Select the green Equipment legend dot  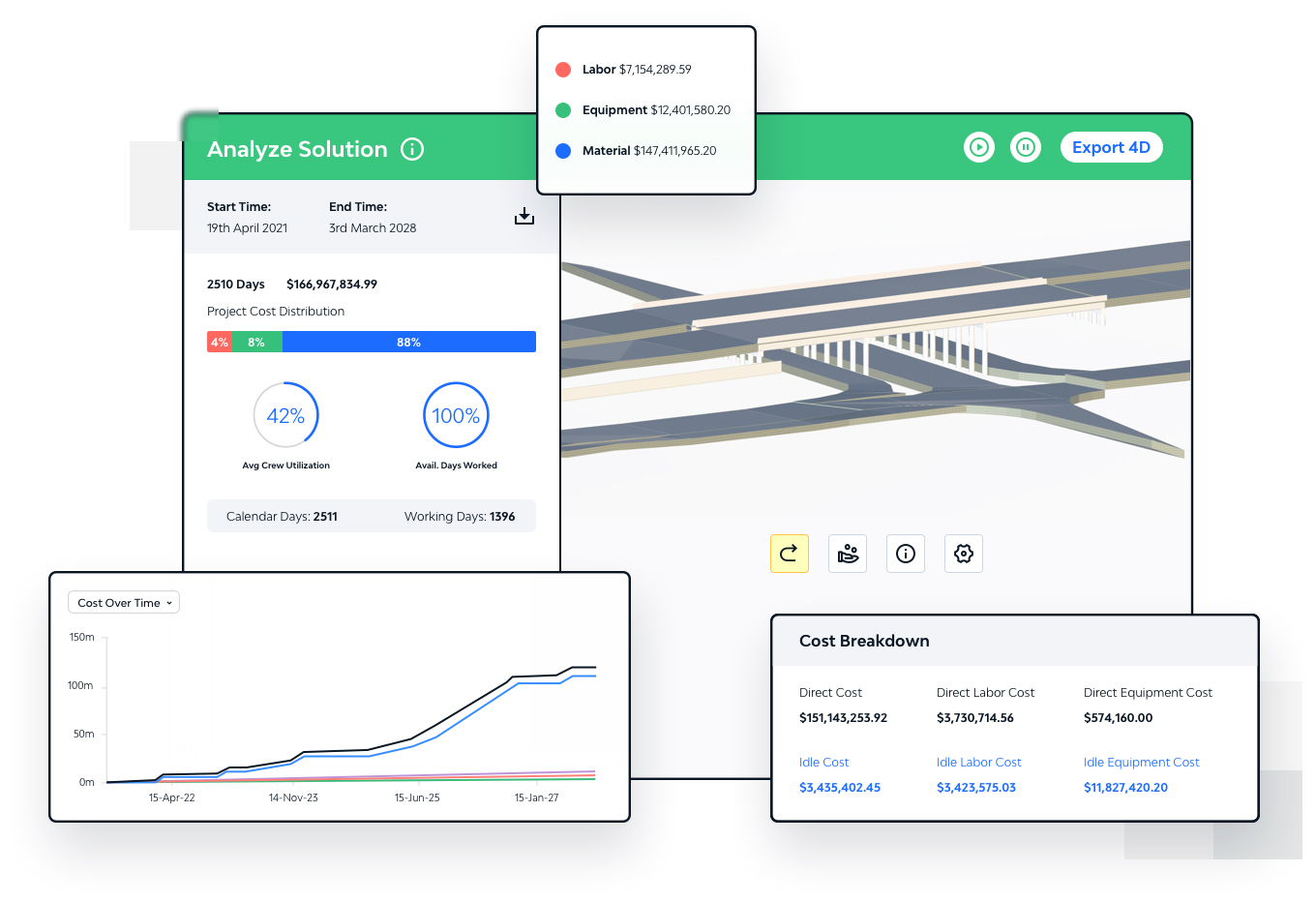coord(563,110)
